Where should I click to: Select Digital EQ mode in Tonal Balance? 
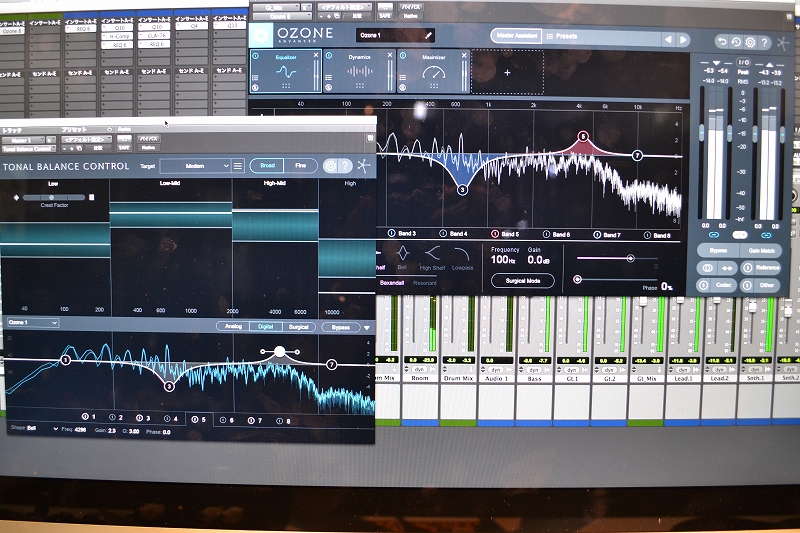click(265, 326)
